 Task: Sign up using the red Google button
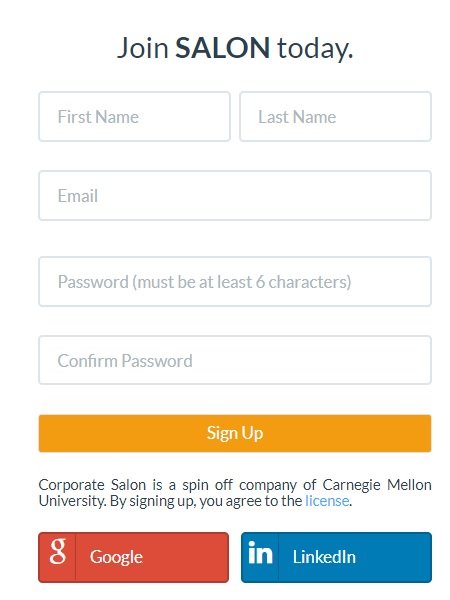coord(134,557)
